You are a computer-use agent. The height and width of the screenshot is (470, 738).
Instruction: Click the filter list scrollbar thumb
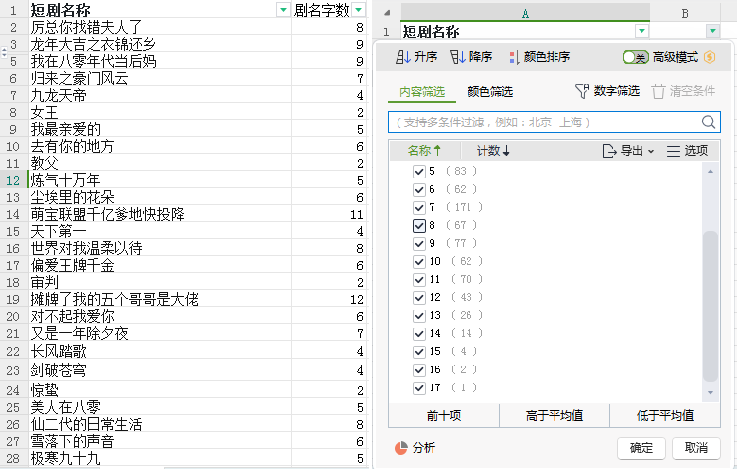coord(710,306)
